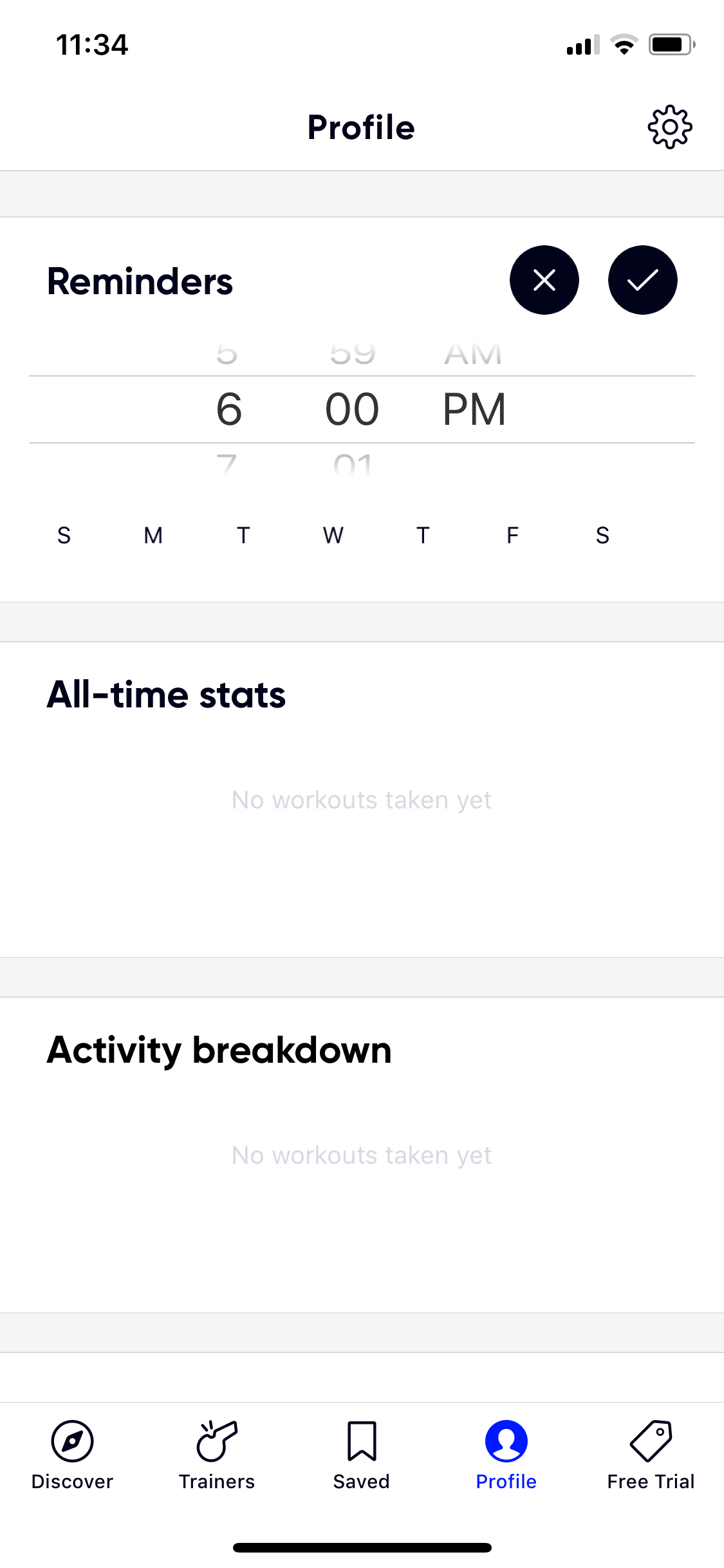Select hour 7 in time picker
Image resolution: width=724 pixels, height=1568 pixels.
pyautogui.click(x=227, y=463)
